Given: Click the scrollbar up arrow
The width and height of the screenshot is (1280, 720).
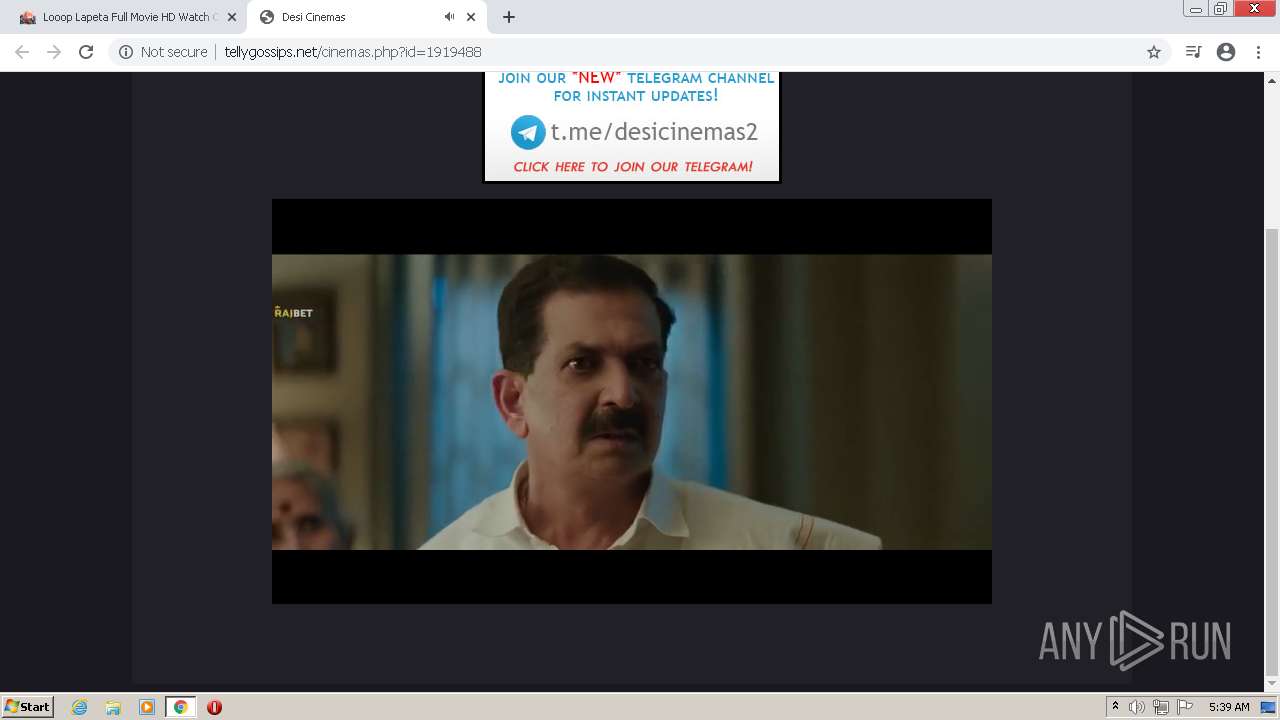Looking at the screenshot, I should click(x=1272, y=79).
